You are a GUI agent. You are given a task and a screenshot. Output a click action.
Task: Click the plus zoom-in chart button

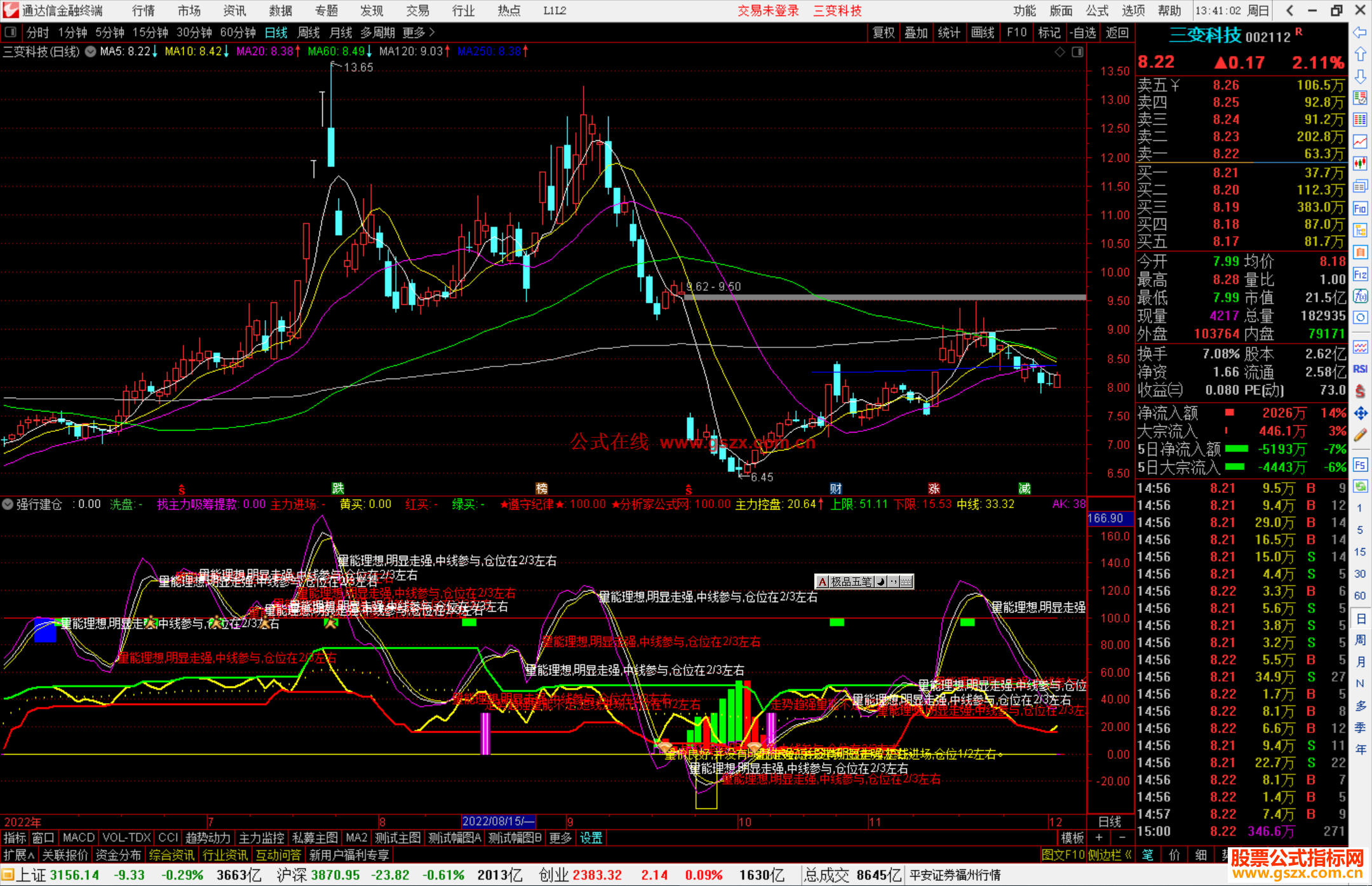[1099, 838]
